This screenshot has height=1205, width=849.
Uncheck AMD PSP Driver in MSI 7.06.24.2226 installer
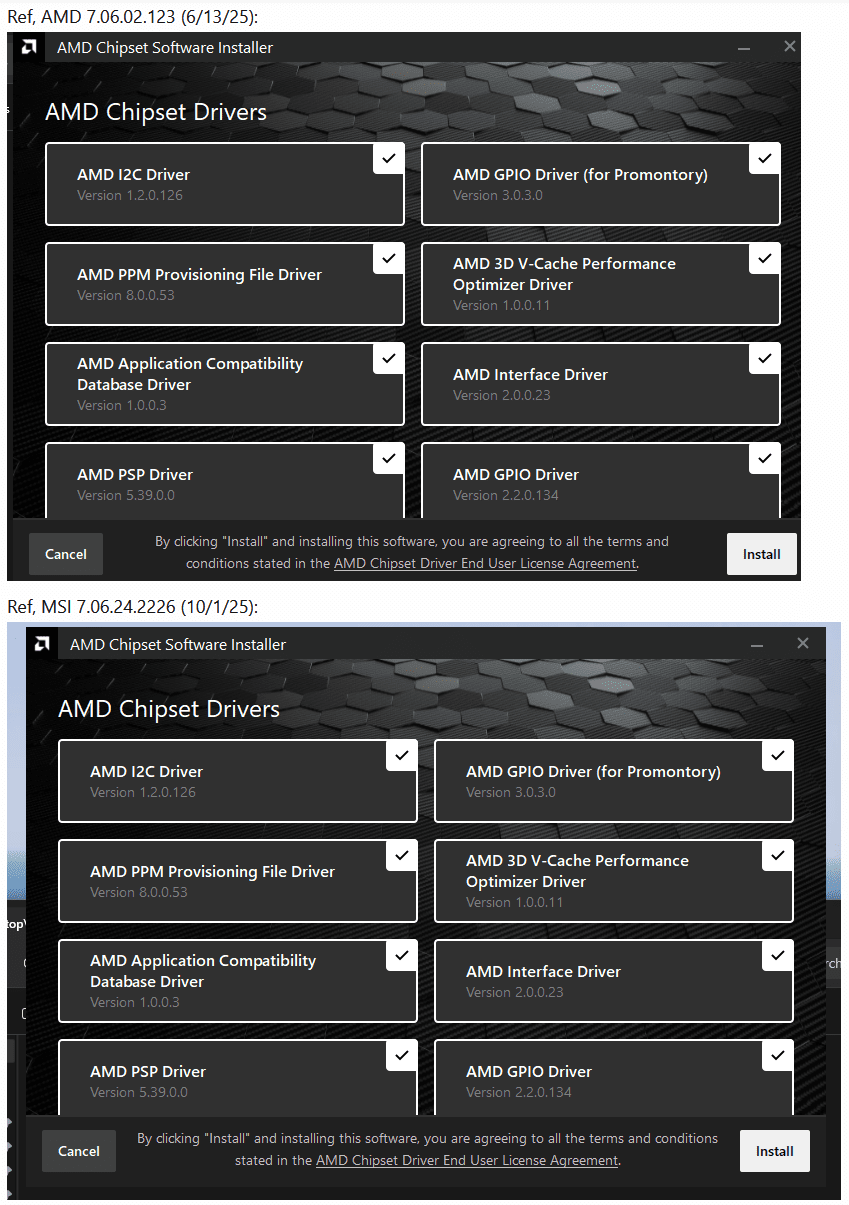click(x=401, y=1056)
